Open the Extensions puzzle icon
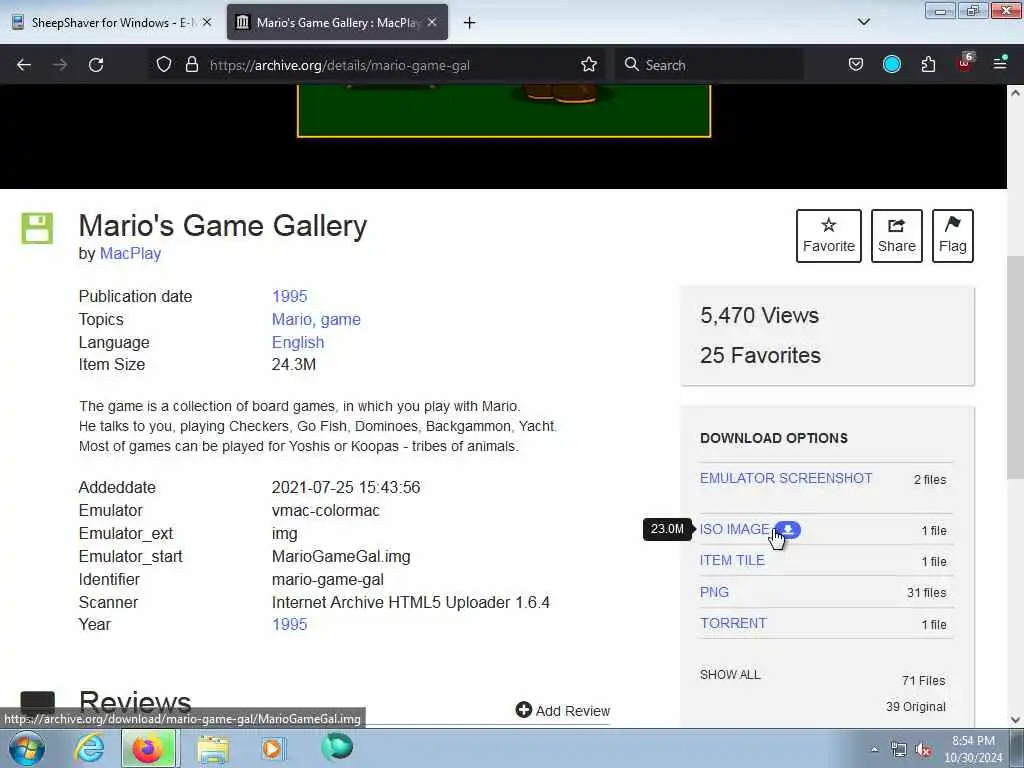The image size is (1024, 768). pos(928,65)
